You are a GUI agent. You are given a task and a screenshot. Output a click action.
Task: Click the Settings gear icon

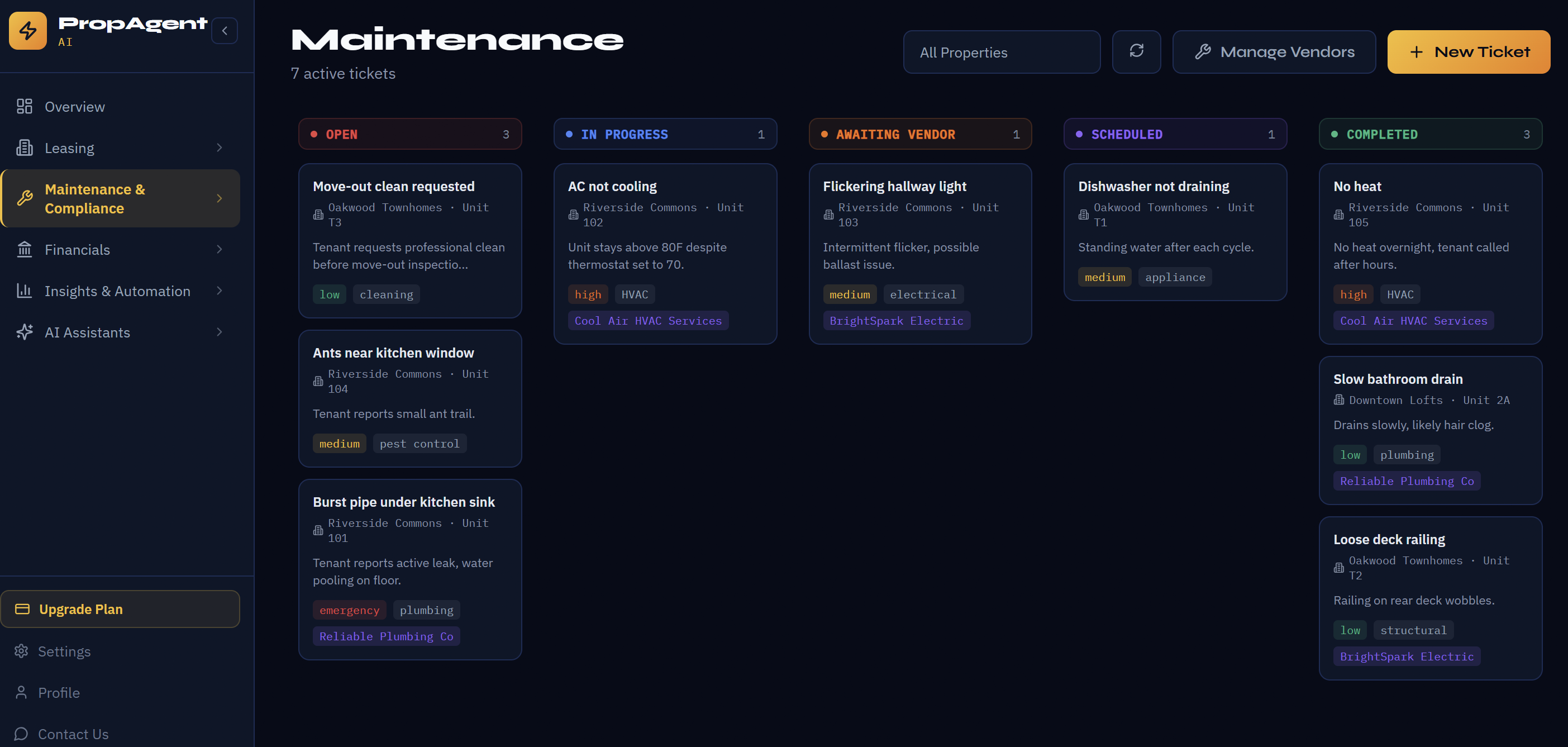coord(21,651)
